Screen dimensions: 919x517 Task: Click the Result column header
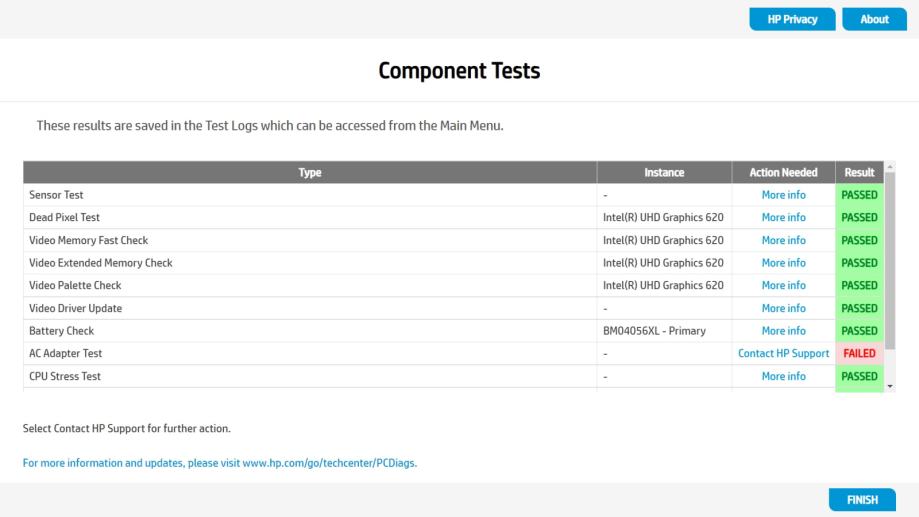pyautogui.click(x=859, y=172)
